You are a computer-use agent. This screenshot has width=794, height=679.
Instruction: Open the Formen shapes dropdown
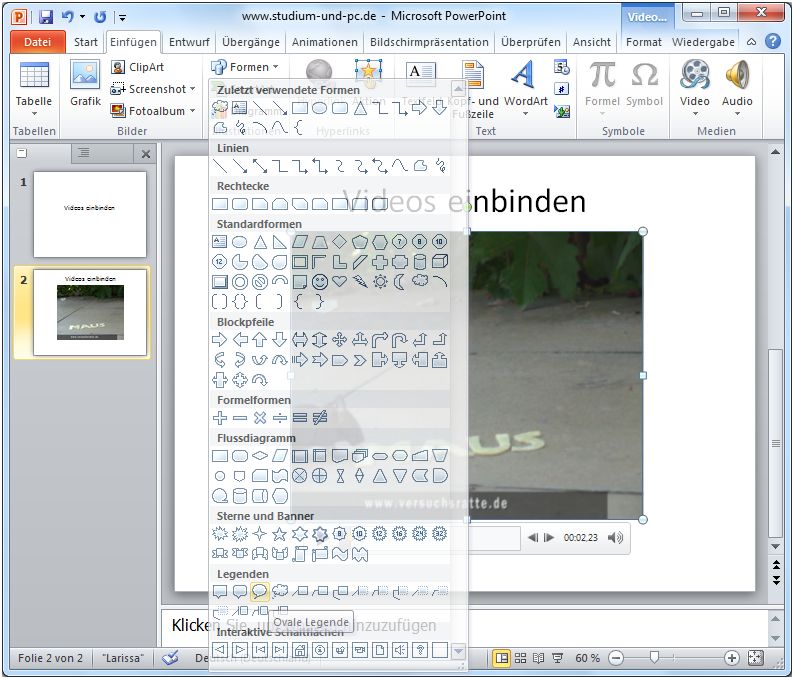point(245,67)
